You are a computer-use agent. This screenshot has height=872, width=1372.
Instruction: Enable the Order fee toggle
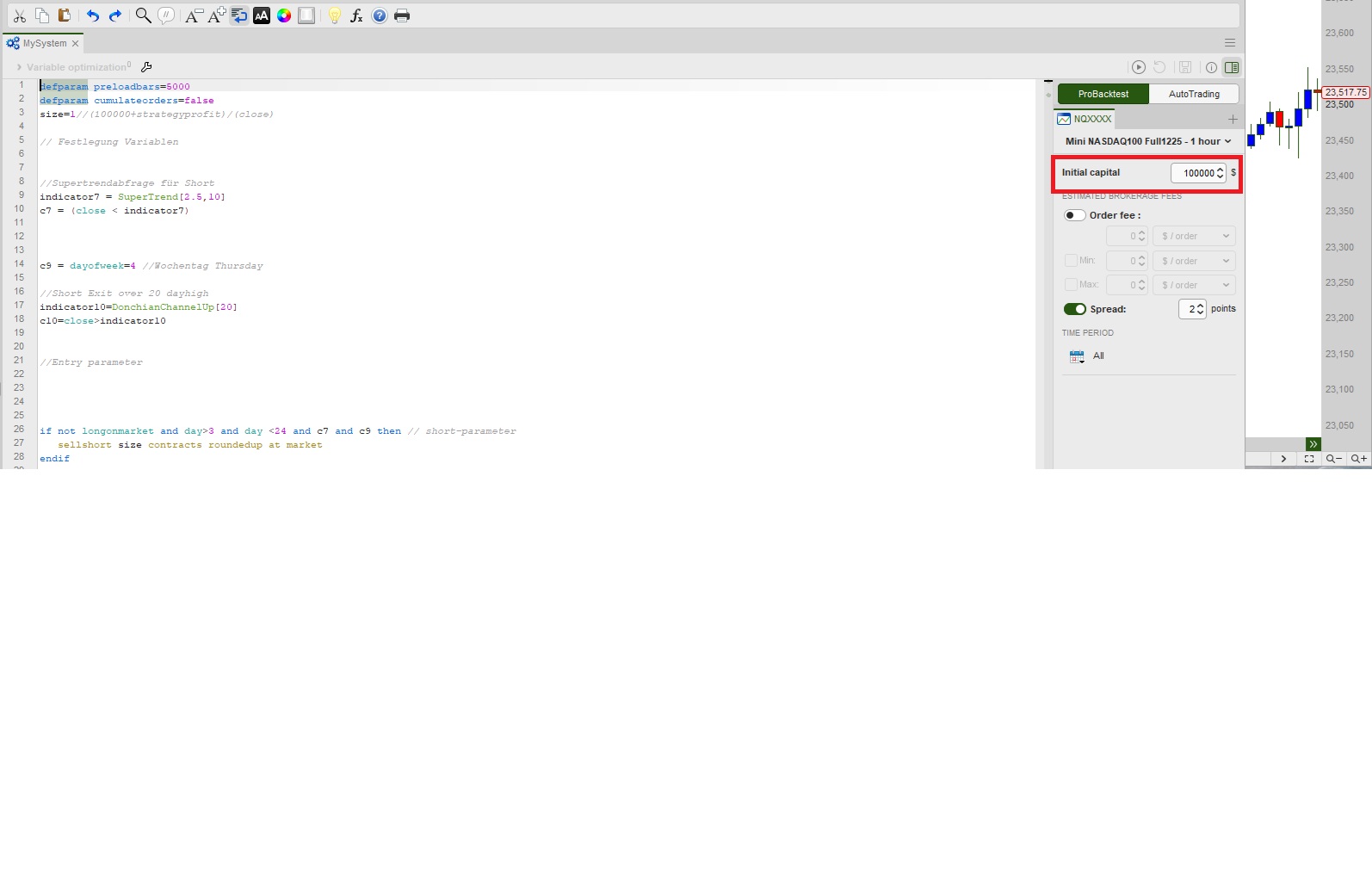point(1074,215)
